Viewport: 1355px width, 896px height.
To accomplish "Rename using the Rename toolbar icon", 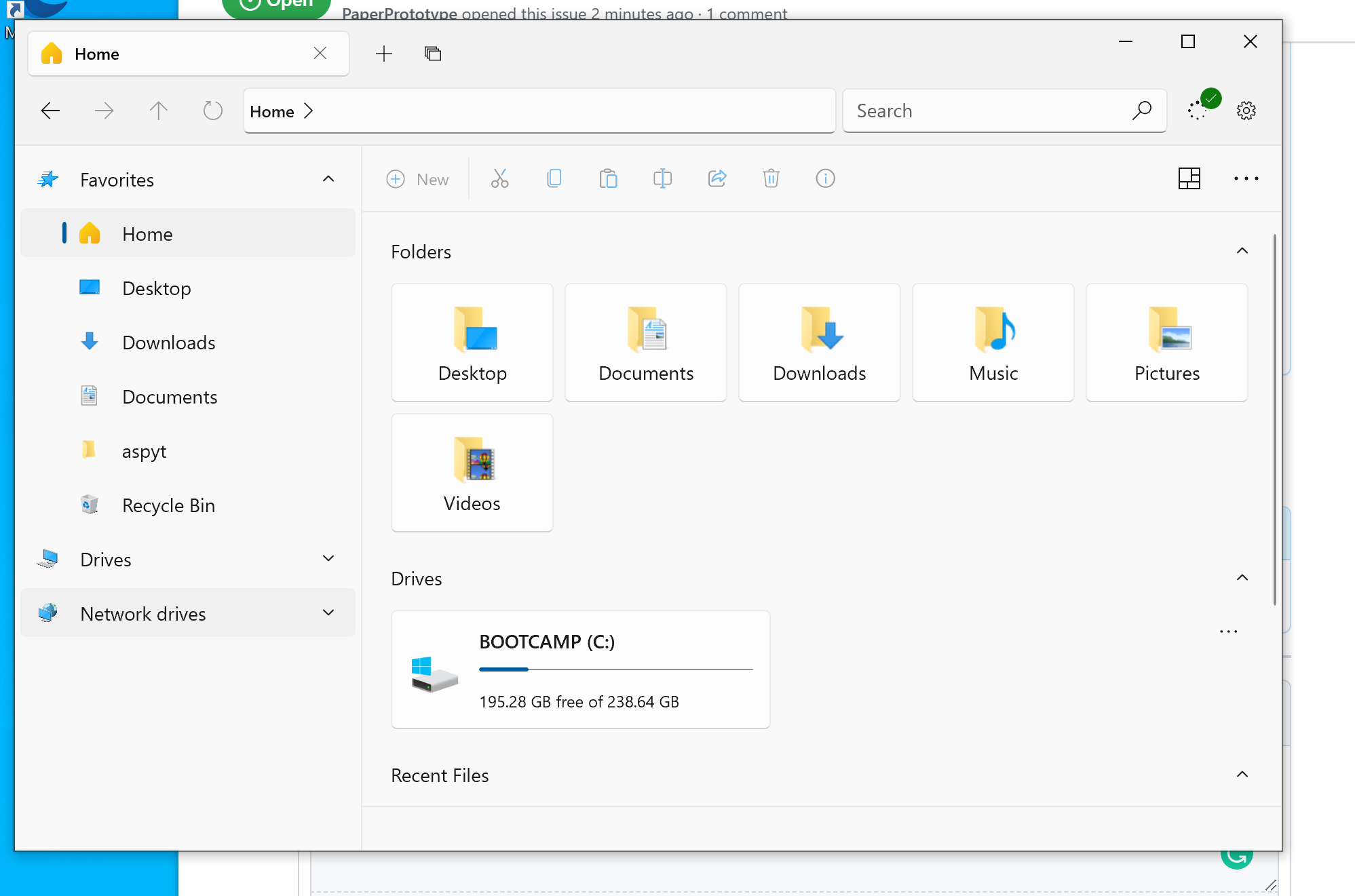I will (663, 178).
